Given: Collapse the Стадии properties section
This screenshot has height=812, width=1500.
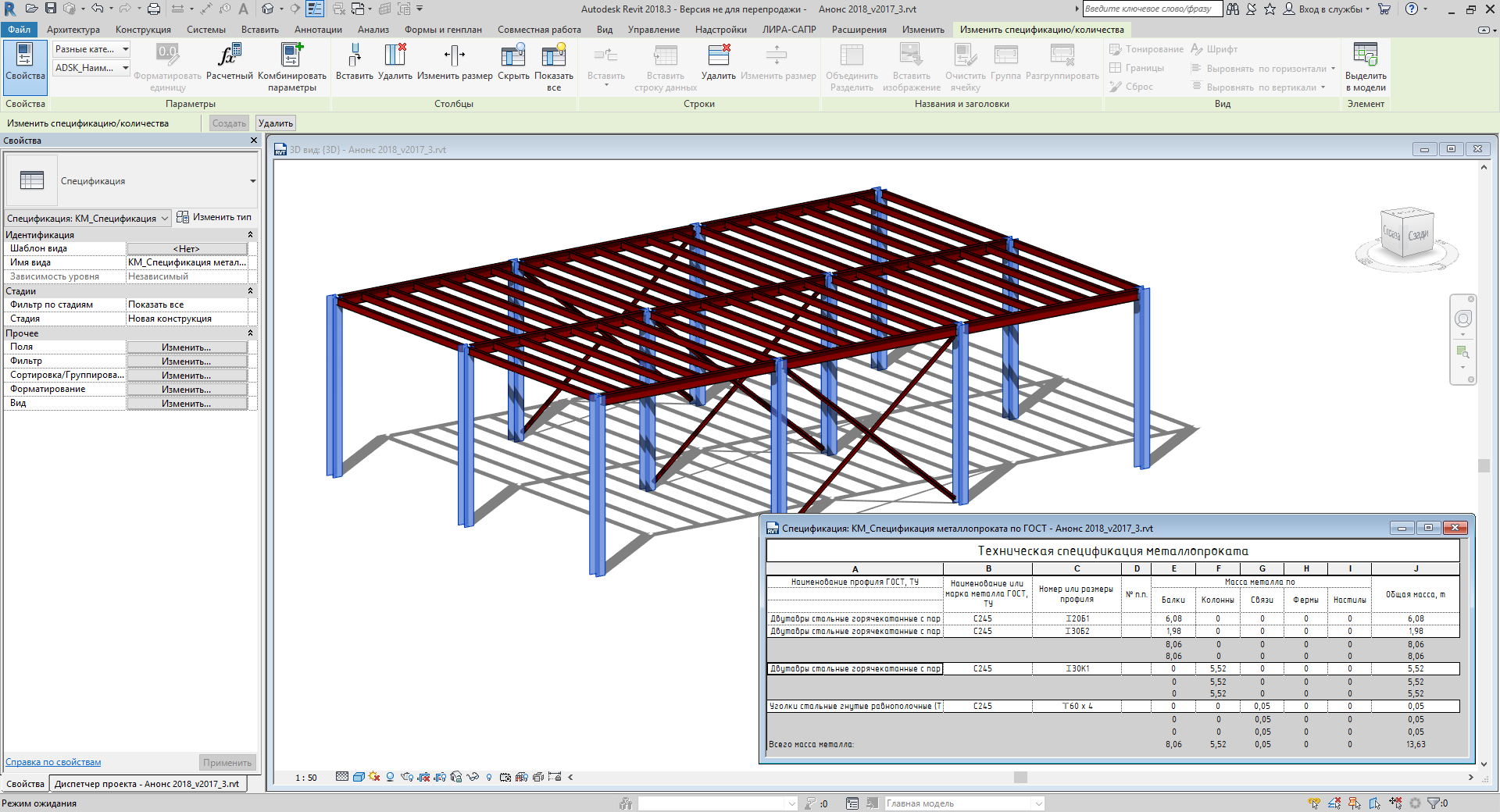Looking at the screenshot, I should [250, 291].
